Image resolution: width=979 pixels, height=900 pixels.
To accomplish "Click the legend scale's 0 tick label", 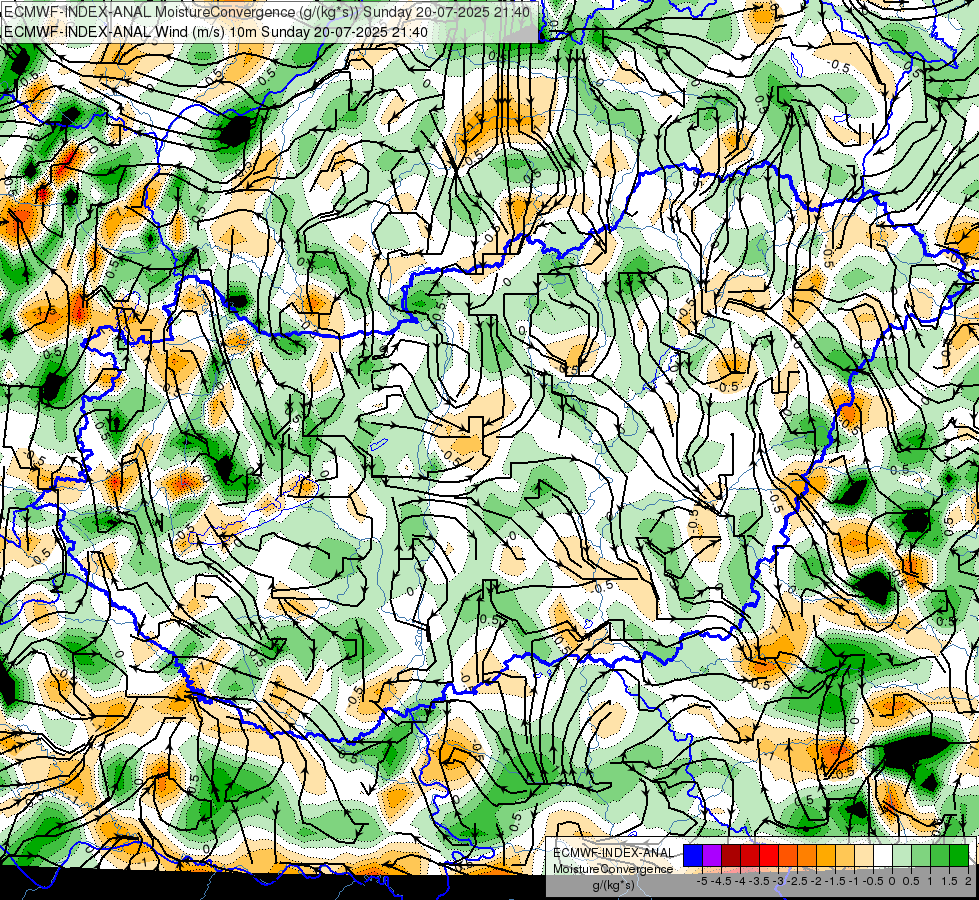I will pos(892,881).
